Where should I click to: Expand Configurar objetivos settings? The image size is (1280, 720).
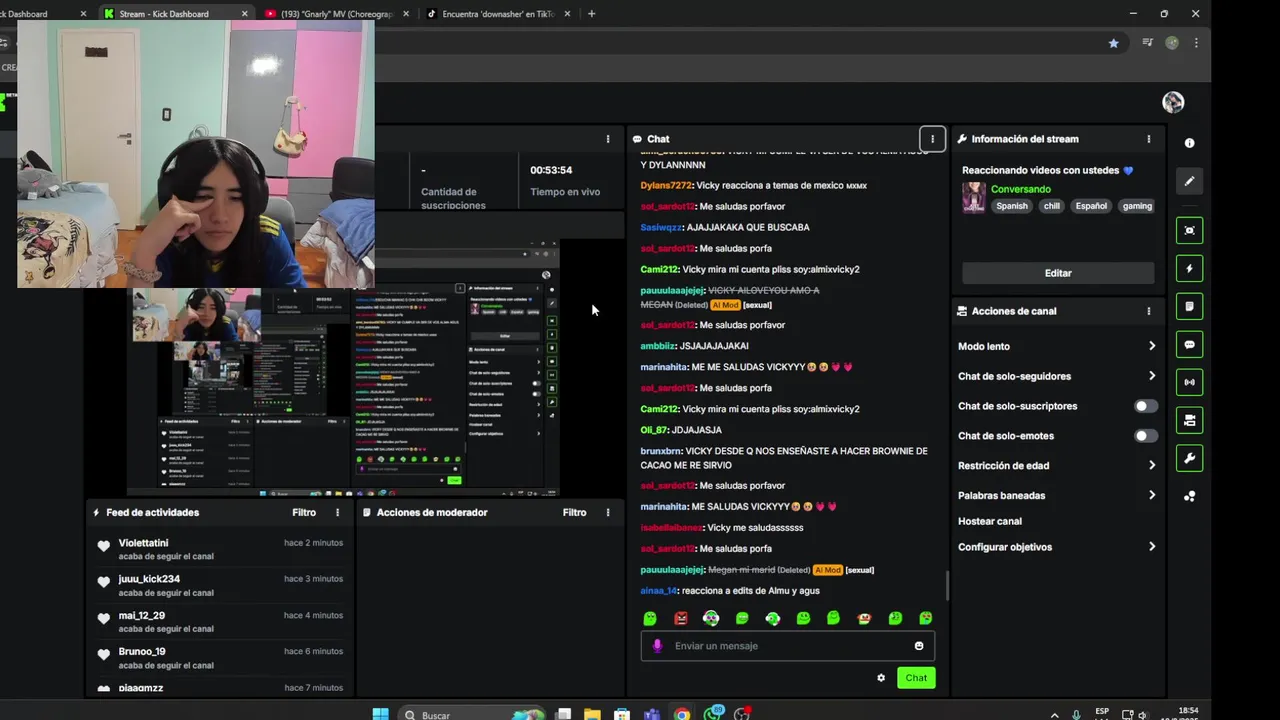click(1152, 547)
